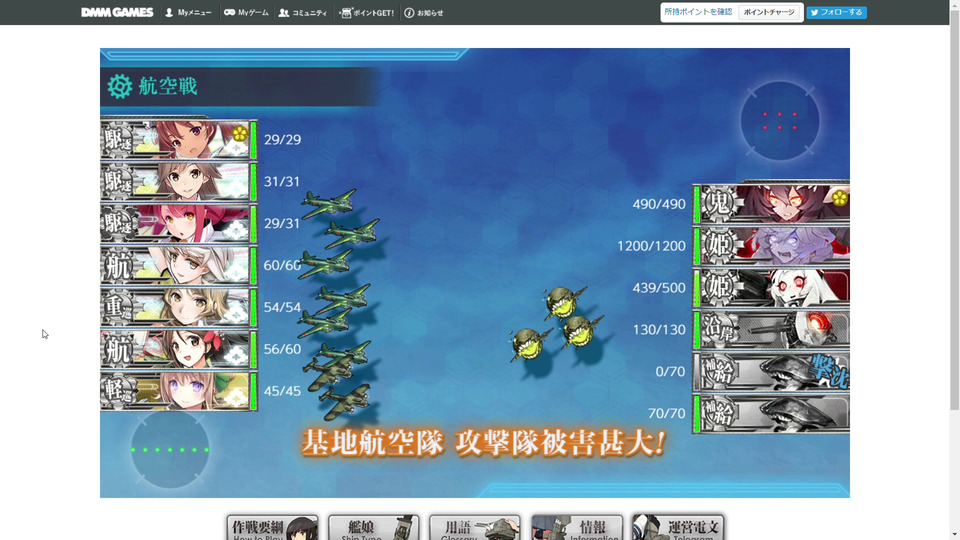Click the green HP bar of 45/45 light cruiser
This screenshot has height=540, width=960.
click(x=254, y=391)
